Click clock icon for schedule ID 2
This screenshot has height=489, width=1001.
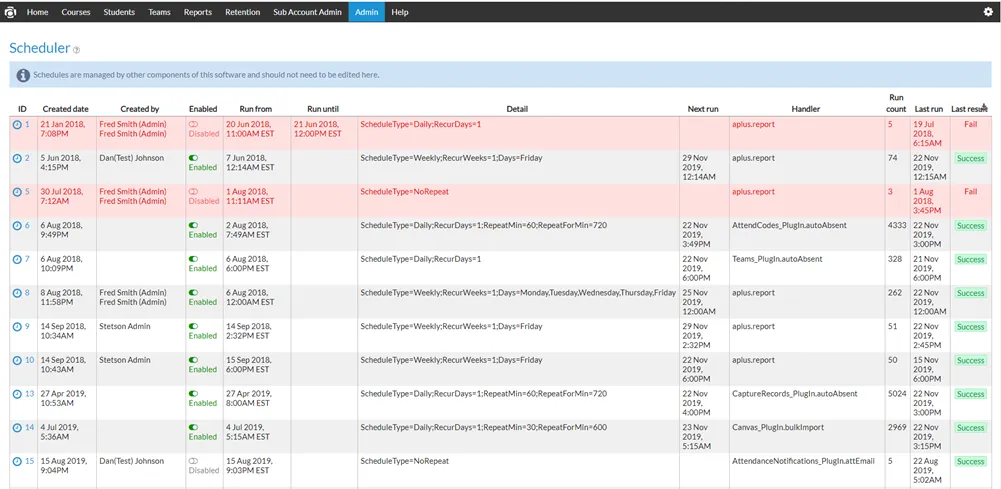point(17,158)
